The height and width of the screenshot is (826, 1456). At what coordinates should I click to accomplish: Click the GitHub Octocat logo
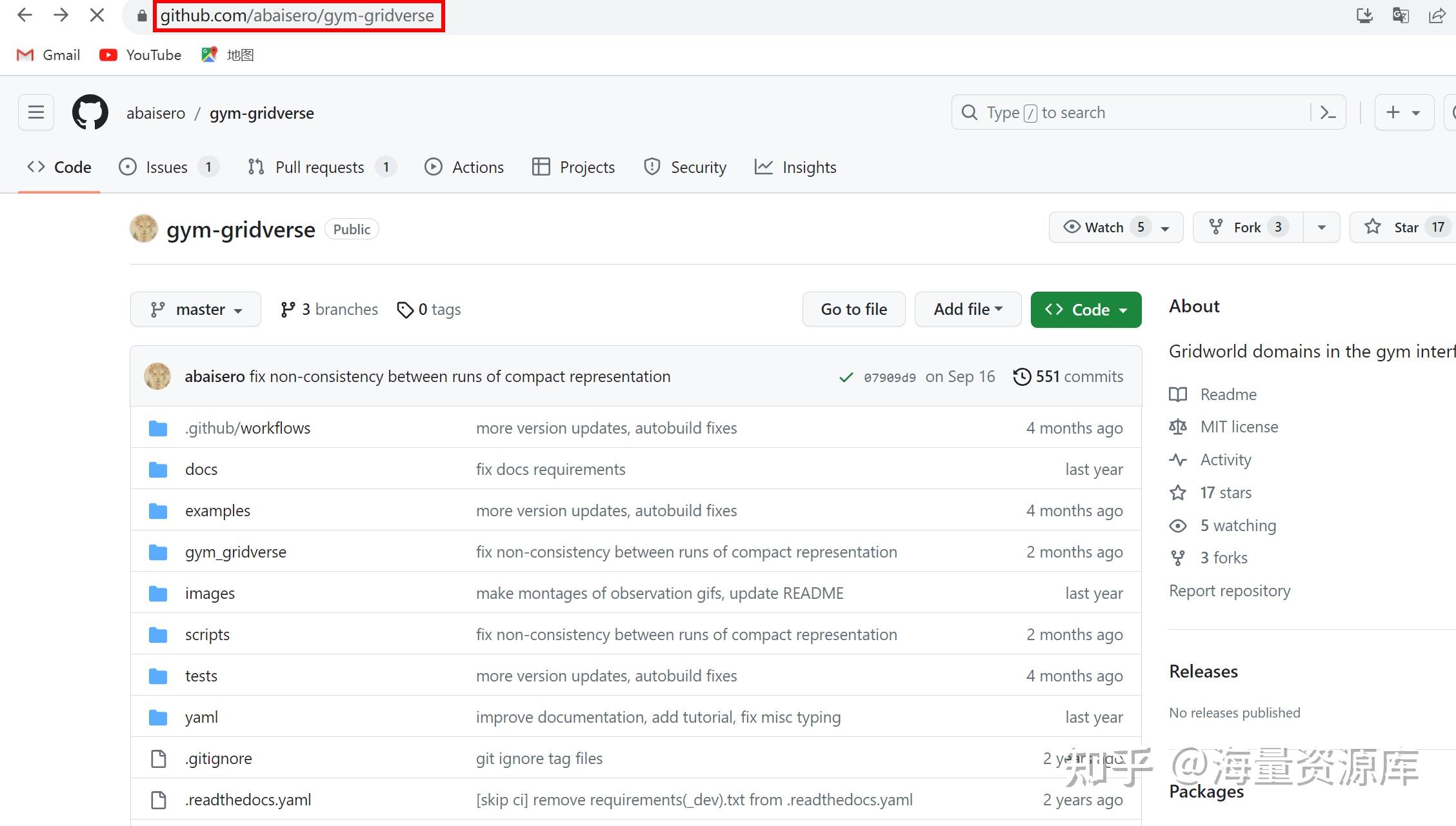pyautogui.click(x=90, y=113)
